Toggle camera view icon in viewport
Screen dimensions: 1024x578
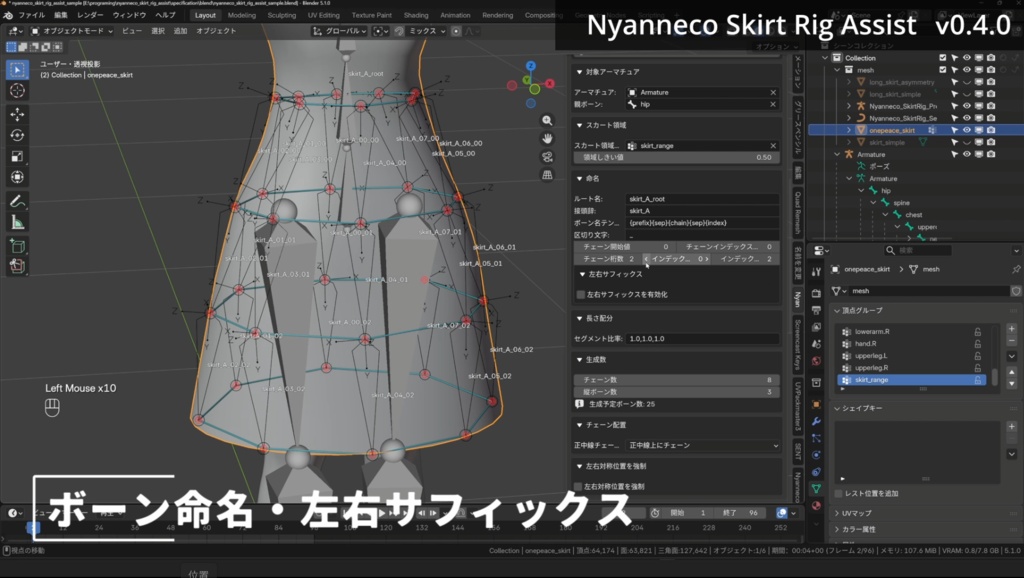point(547,157)
